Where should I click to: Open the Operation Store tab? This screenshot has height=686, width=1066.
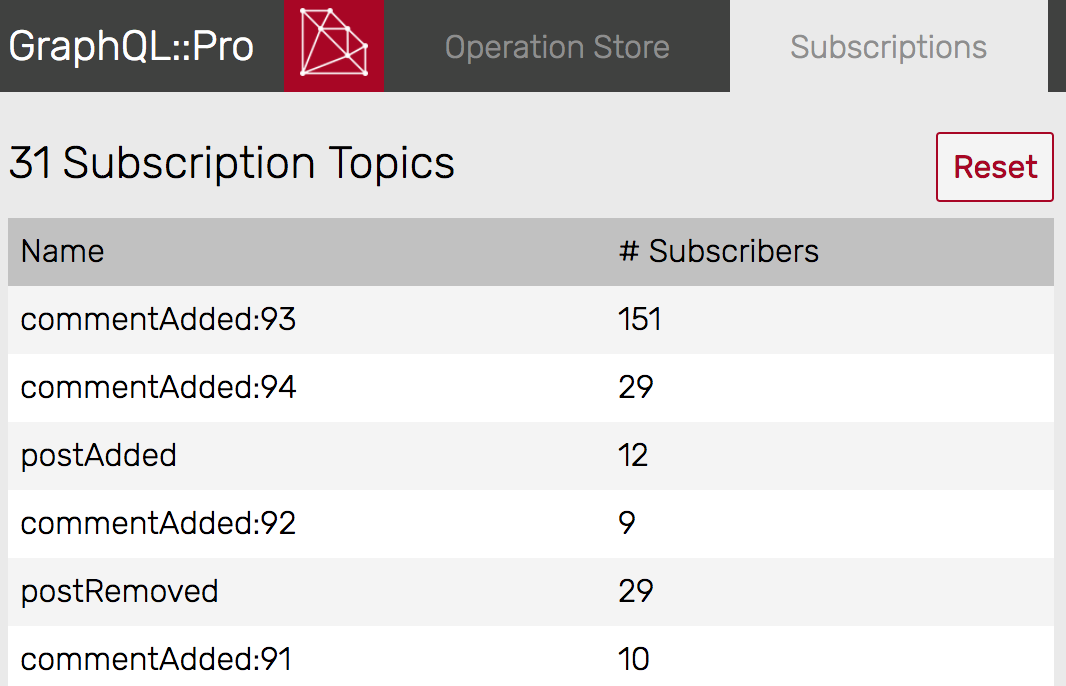(x=557, y=46)
